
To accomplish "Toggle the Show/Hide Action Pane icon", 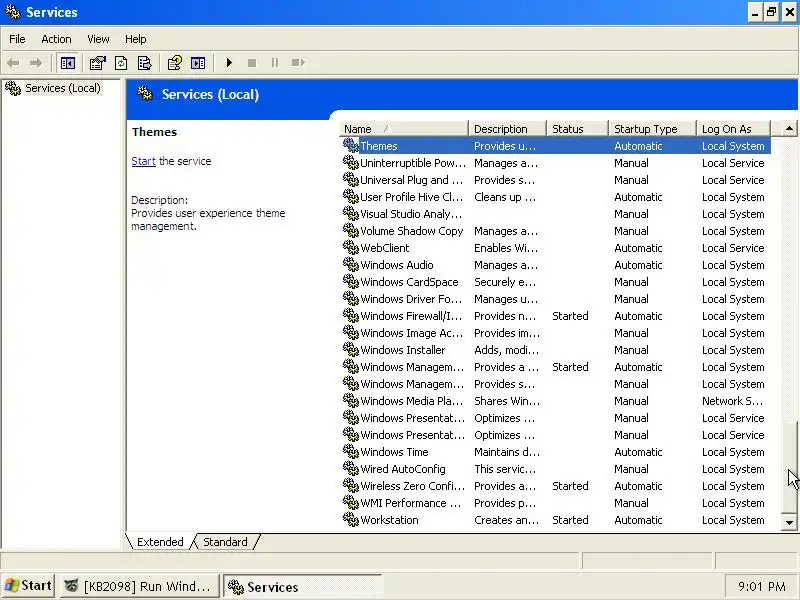I will (198, 63).
